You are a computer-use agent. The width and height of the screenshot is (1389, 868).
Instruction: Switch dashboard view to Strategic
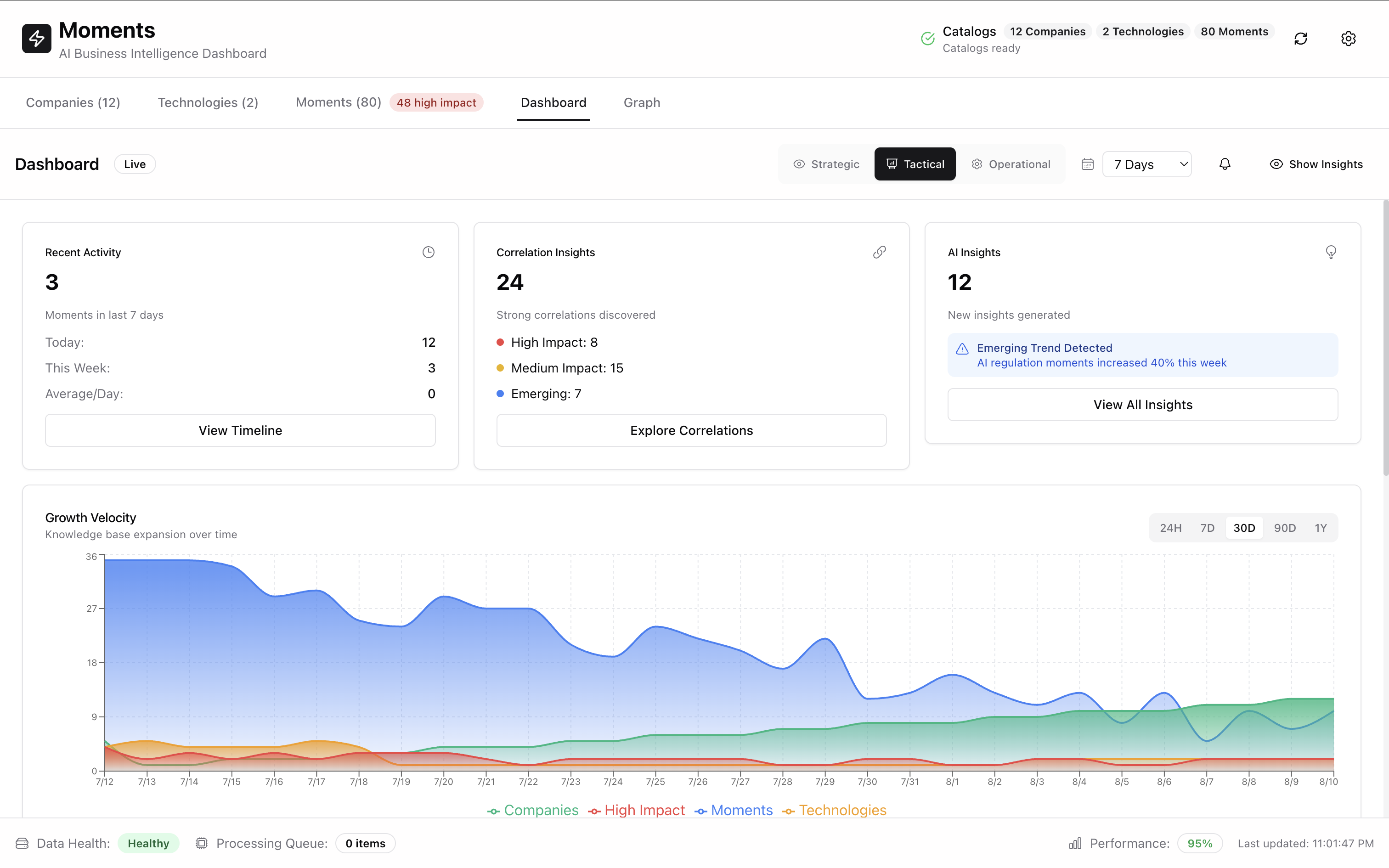[826, 163]
